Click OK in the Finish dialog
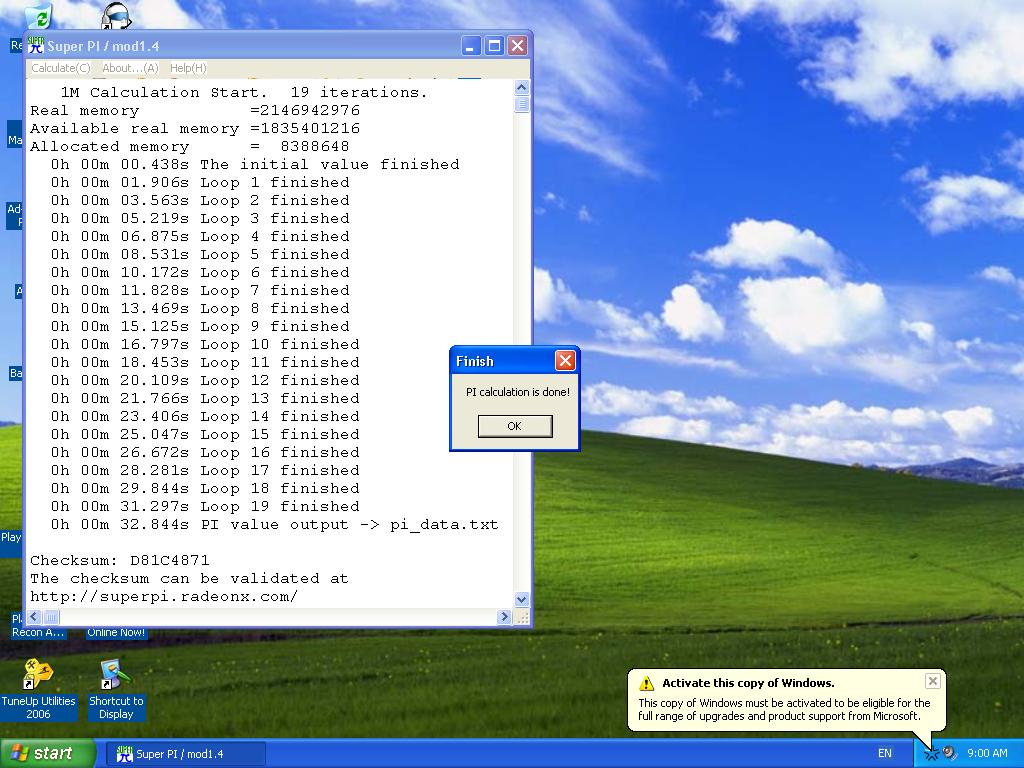This screenshot has height=768, width=1024. click(x=515, y=426)
